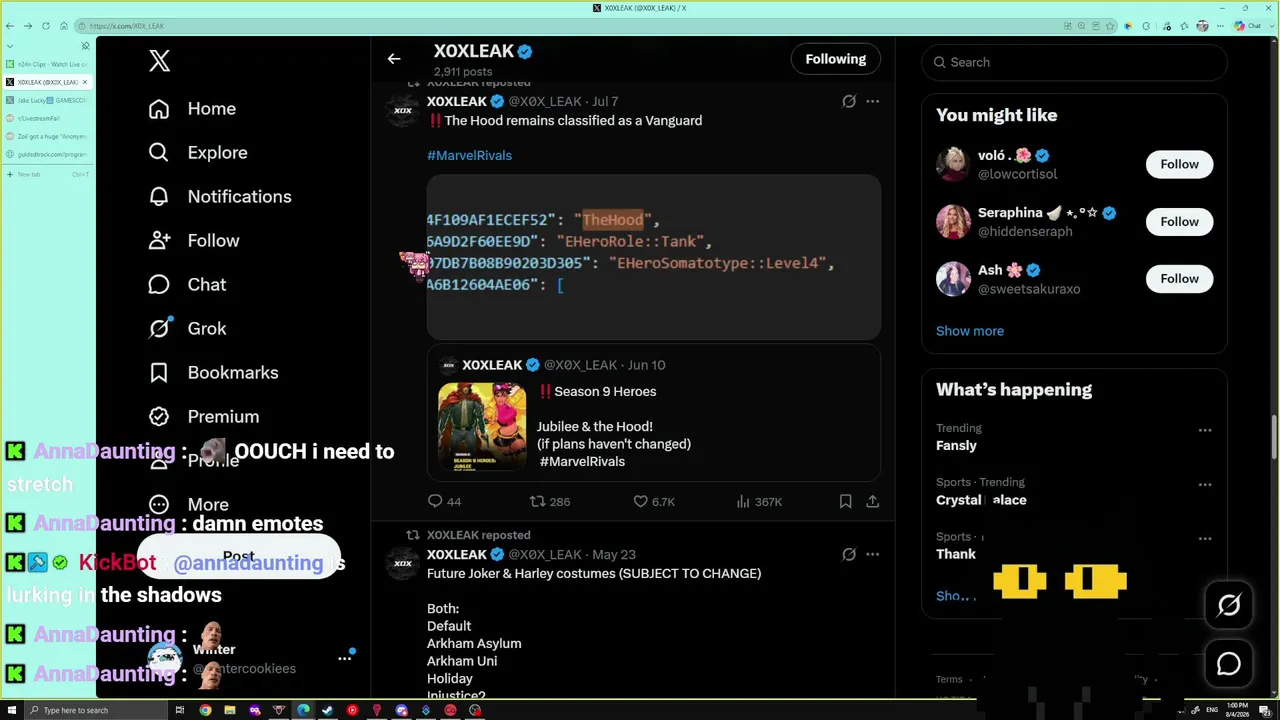Open Google Chrome from the taskbar
Screen dimensions: 1280x720
point(205,711)
